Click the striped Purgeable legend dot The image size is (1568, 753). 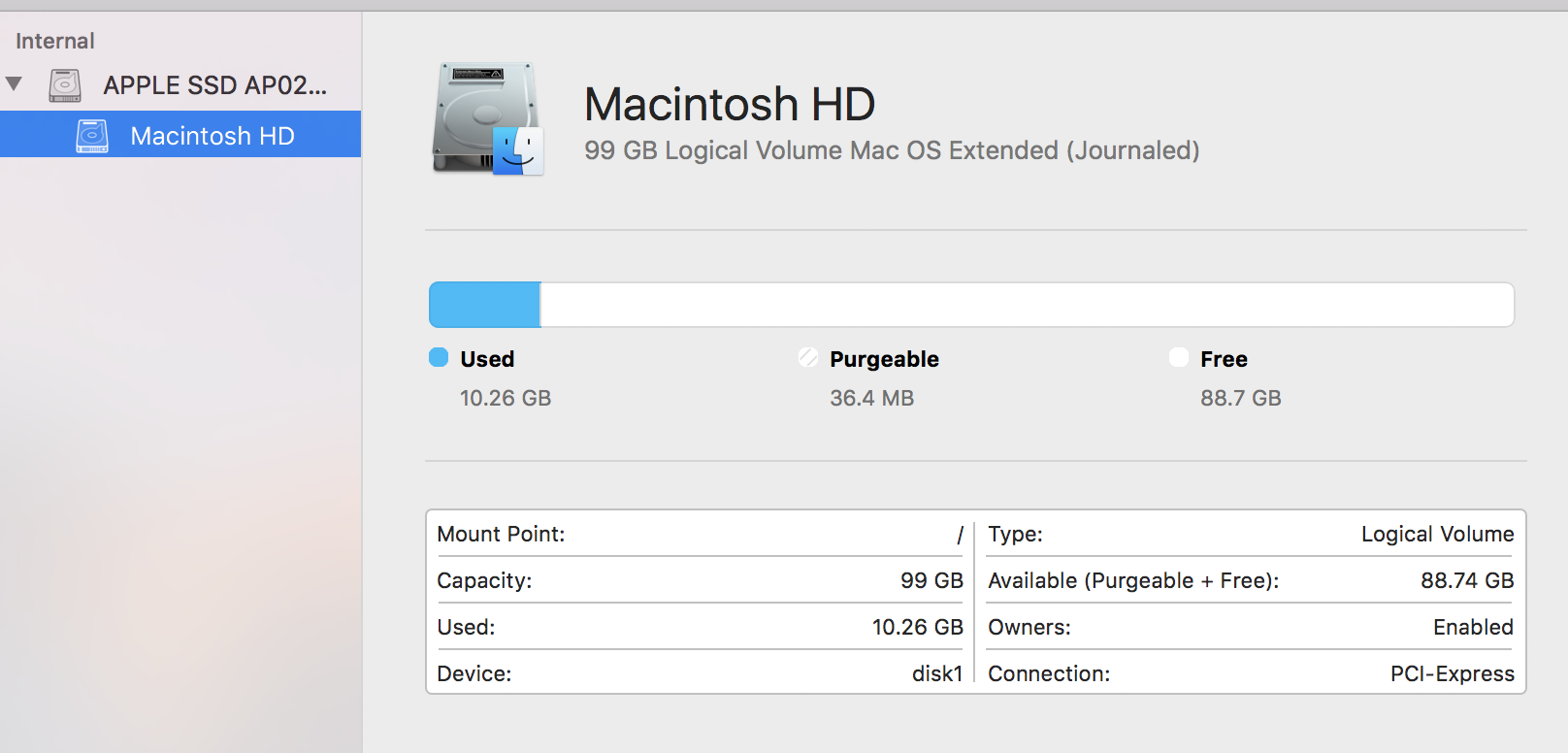tap(808, 358)
